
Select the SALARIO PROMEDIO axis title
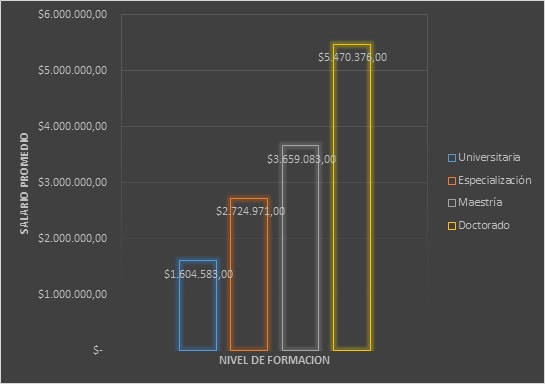pyautogui.click(x=24, y=183)
